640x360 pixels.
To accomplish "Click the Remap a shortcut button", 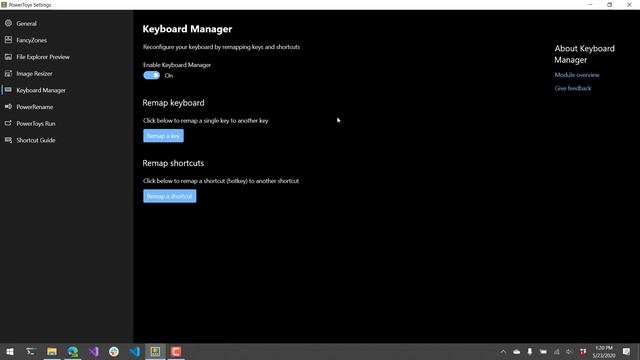I will click(x=169, y=196).
